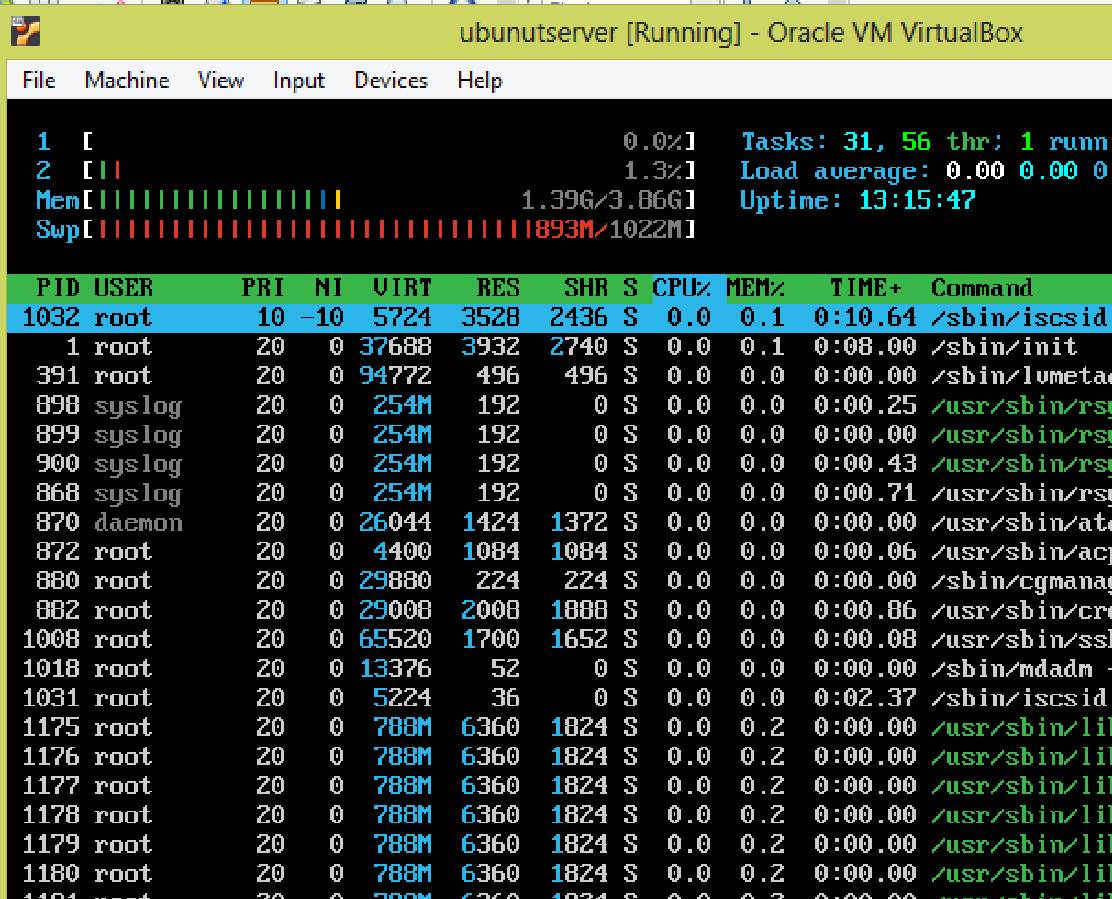This screenshot has height=899, width=1112.
Task: Sort by the USER column header
Action: (x=123, y=288)
